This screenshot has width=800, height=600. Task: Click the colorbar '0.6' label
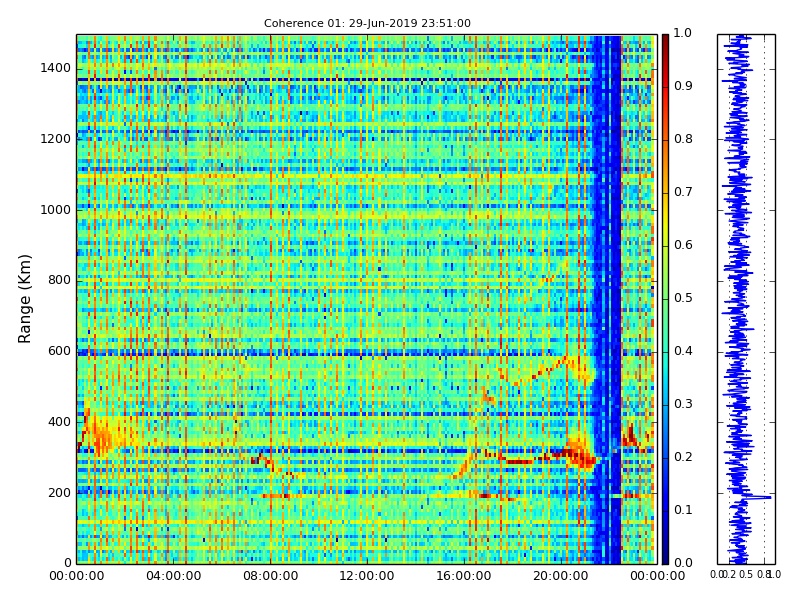[x=683, y=245]
